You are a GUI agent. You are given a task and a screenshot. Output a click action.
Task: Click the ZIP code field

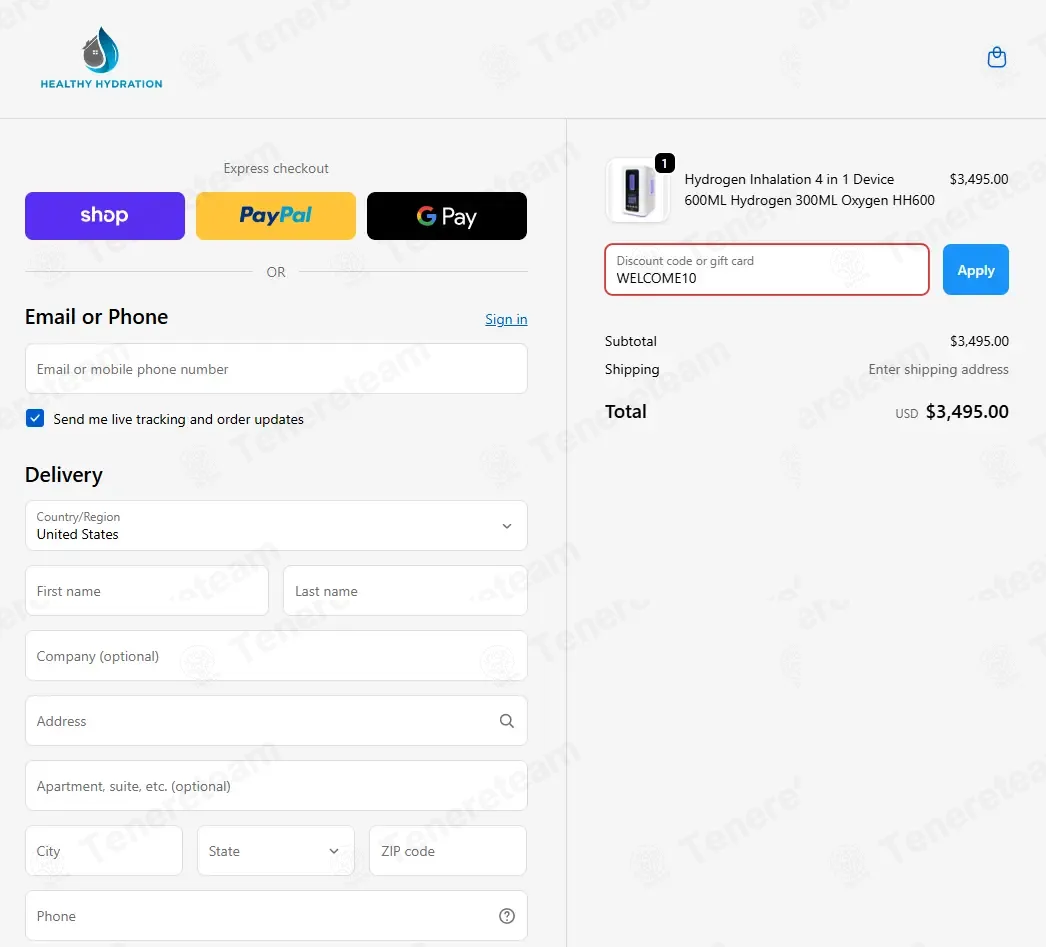pyautogui.click(x=448, y=851)
